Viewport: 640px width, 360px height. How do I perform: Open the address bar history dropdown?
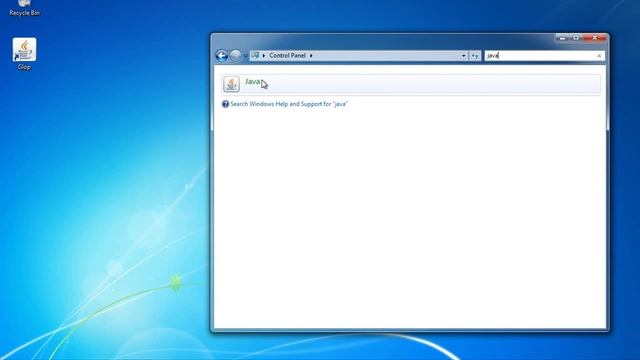(464, 56)
